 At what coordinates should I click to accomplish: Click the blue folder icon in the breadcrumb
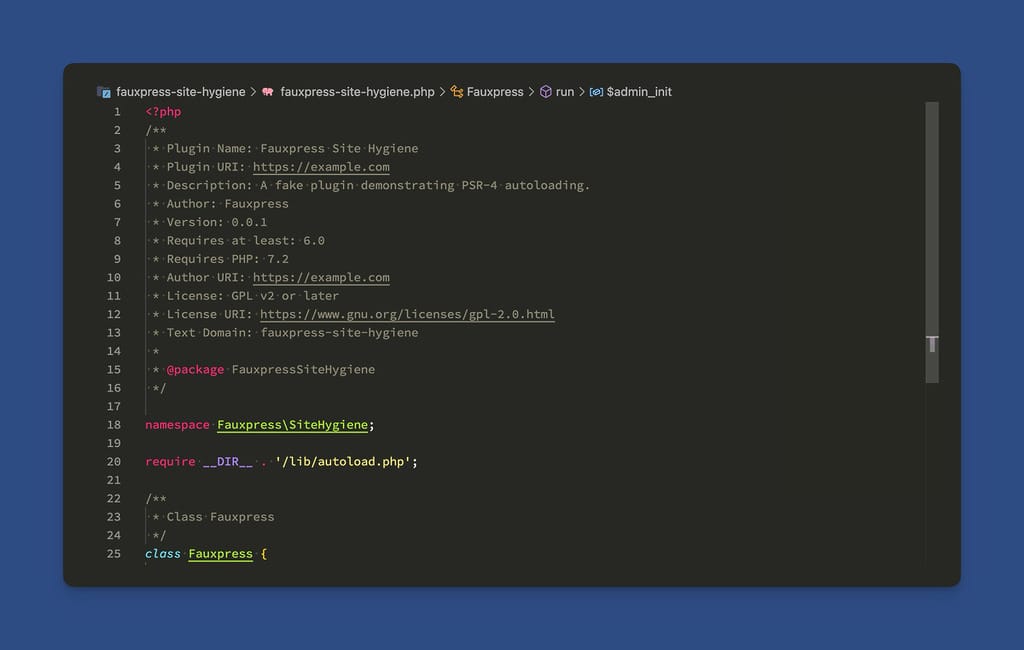pos(104,91)
